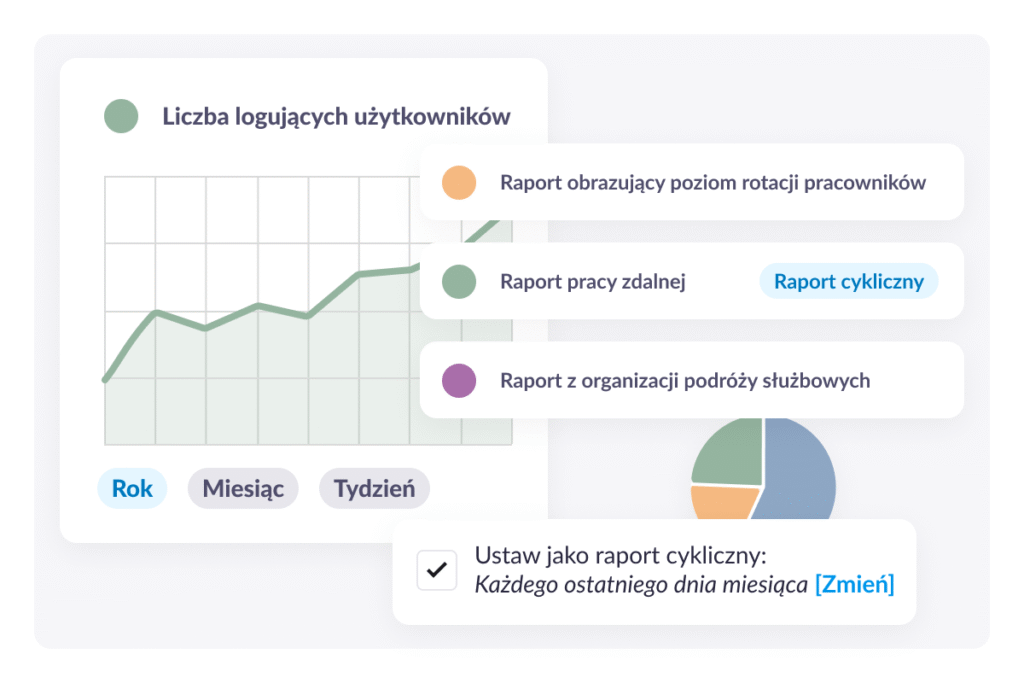Click orange dot on rotacji pracowników report
Screen dimensions: 1024x683
pos(458,183)
